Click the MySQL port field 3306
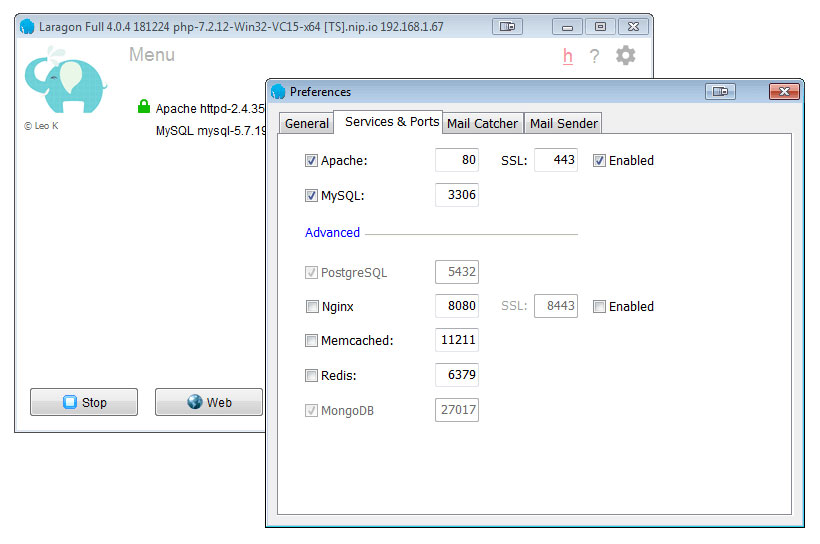 [457, 195]
